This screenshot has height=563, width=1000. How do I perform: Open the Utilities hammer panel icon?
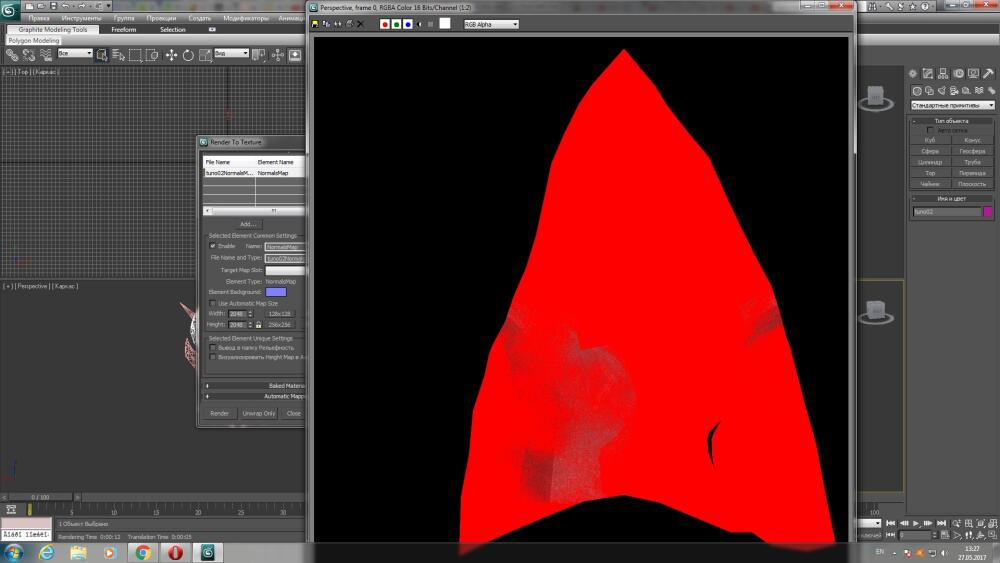point(989,74)
